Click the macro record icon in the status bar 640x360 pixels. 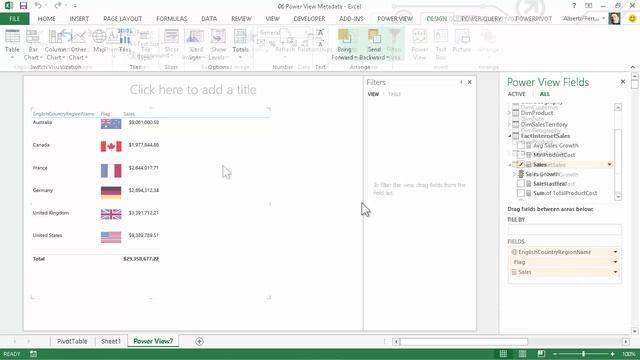pyautogui.click(x=33, y=354)
